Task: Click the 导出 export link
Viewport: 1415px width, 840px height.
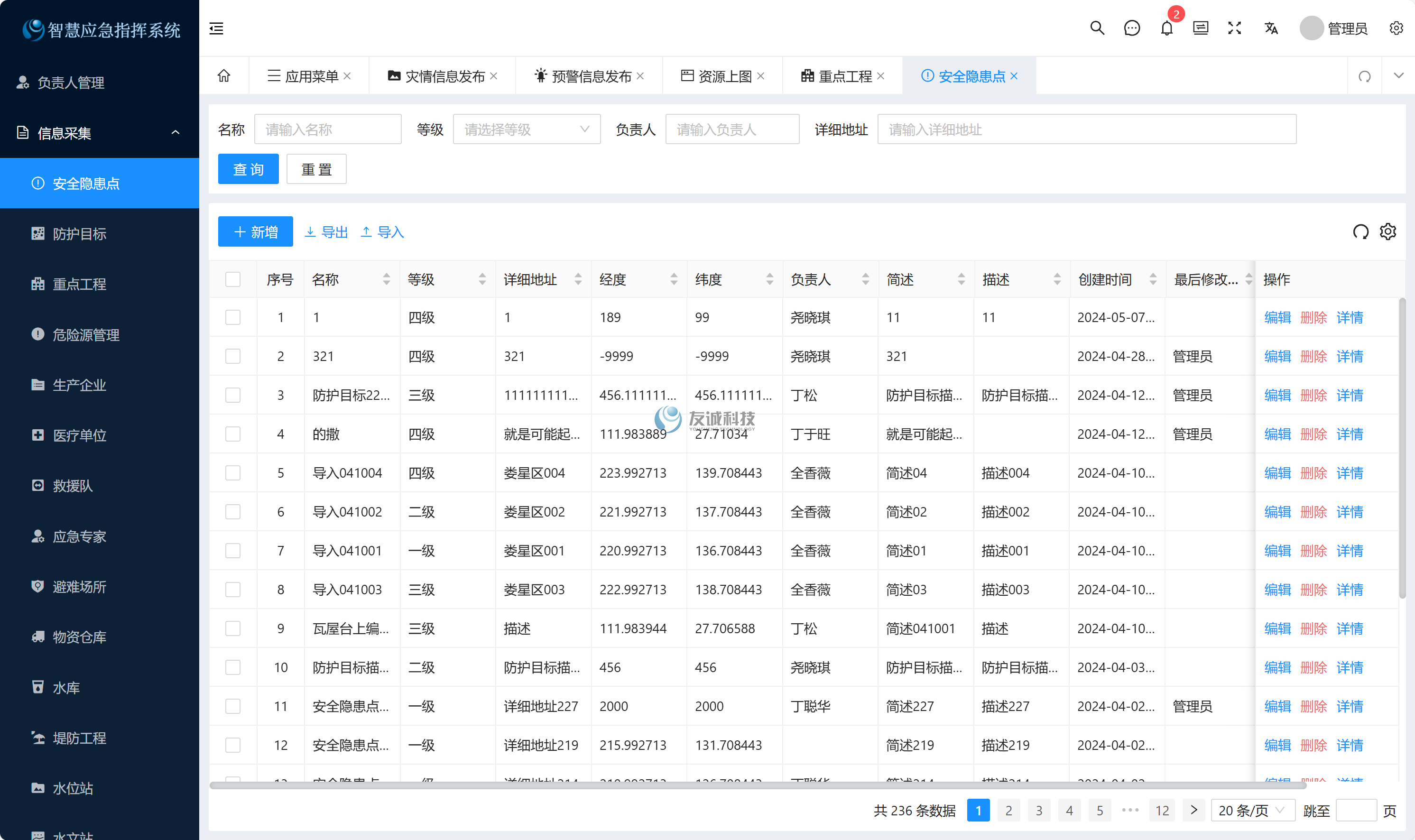Action: pyautogui.click(x=326, y=232)
